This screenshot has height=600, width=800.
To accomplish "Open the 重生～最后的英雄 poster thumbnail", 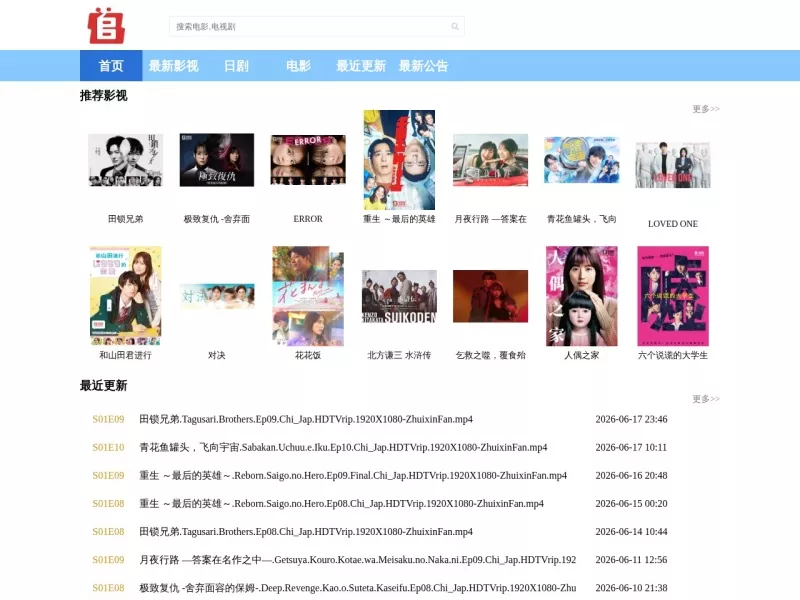I will tap(399, 160).
